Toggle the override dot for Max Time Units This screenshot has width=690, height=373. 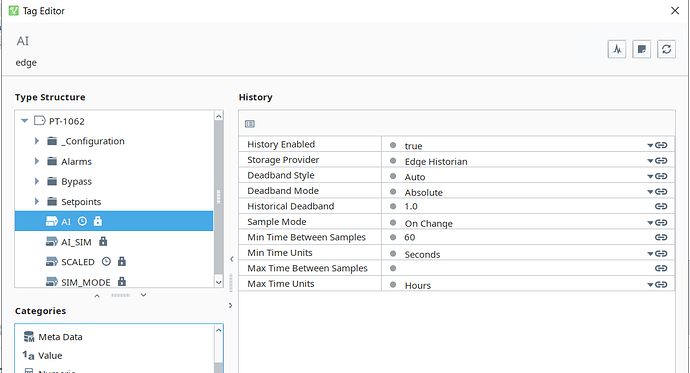point(393,285)
